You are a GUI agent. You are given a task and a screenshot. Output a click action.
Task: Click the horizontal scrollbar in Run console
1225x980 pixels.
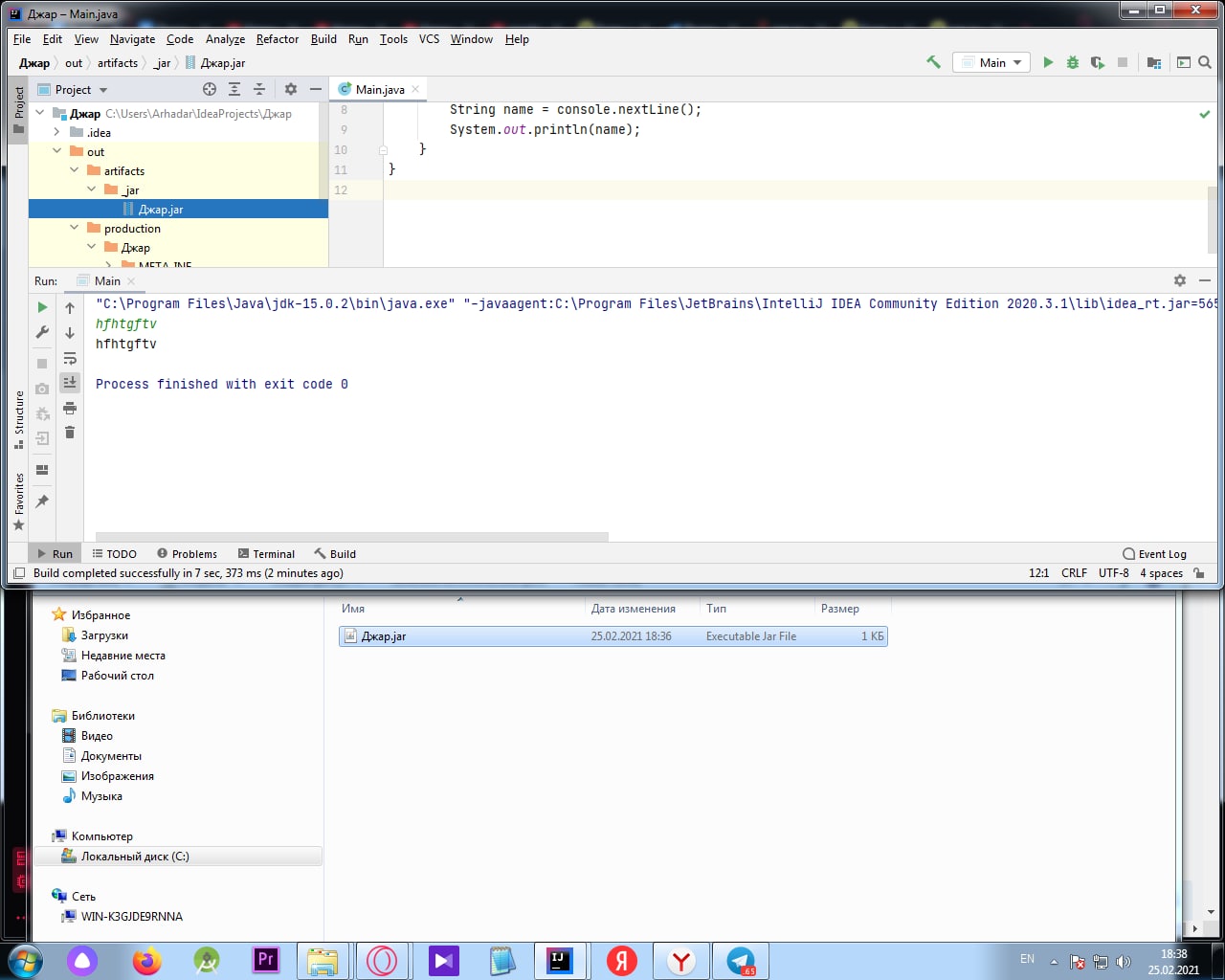coord(352,537)
